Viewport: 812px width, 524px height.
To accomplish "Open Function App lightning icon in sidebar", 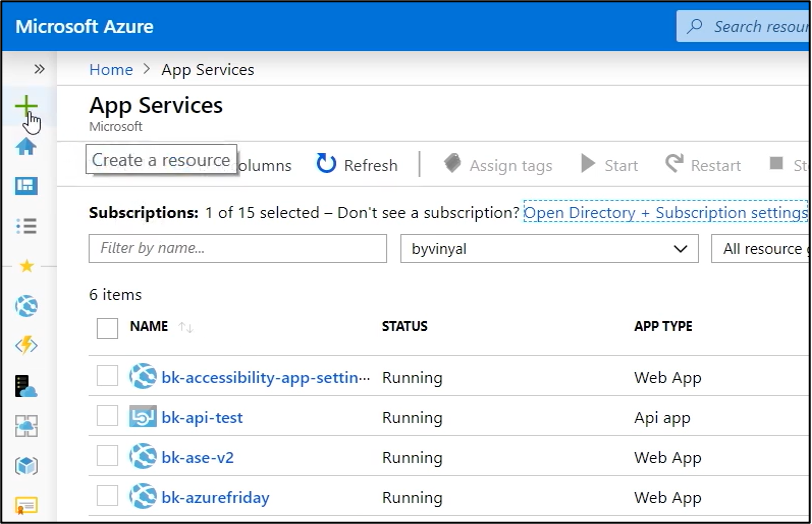I will click(26, 346).
